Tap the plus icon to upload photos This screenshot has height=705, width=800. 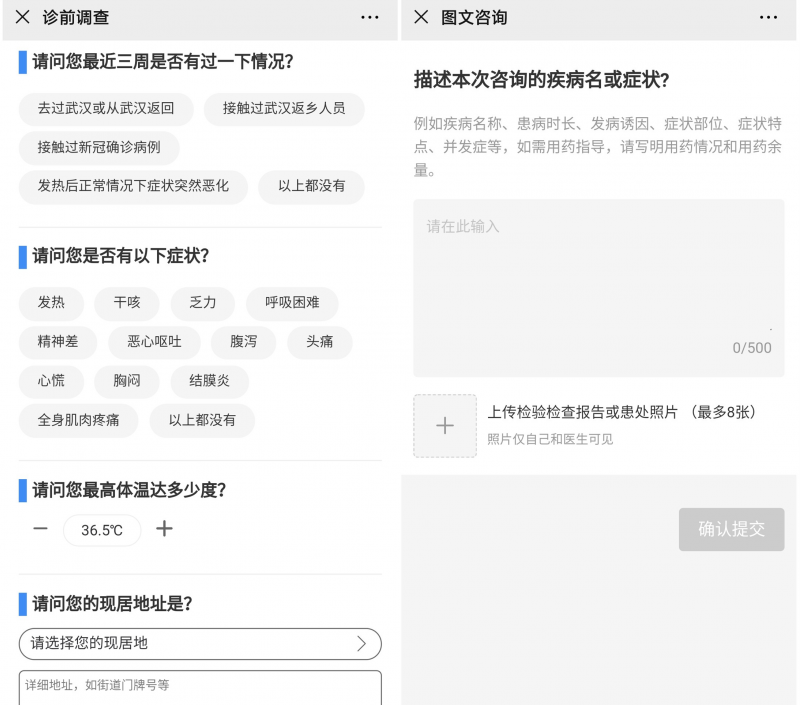click(x=445, y=426)
